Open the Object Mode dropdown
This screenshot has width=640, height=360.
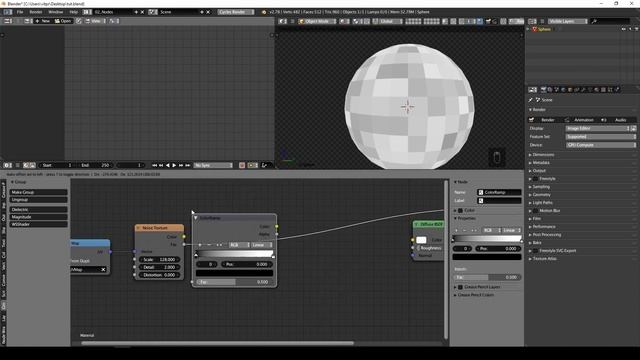pyautogui.click(x=317, y=21)
